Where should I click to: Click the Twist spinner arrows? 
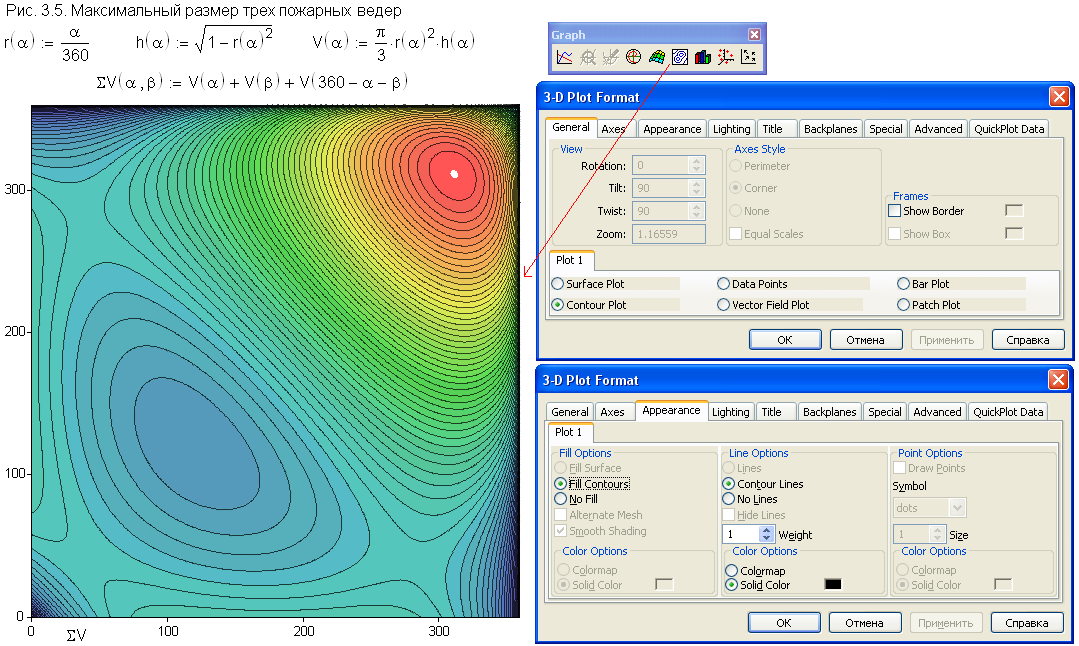pyautogui.click(x=696, y=211)
